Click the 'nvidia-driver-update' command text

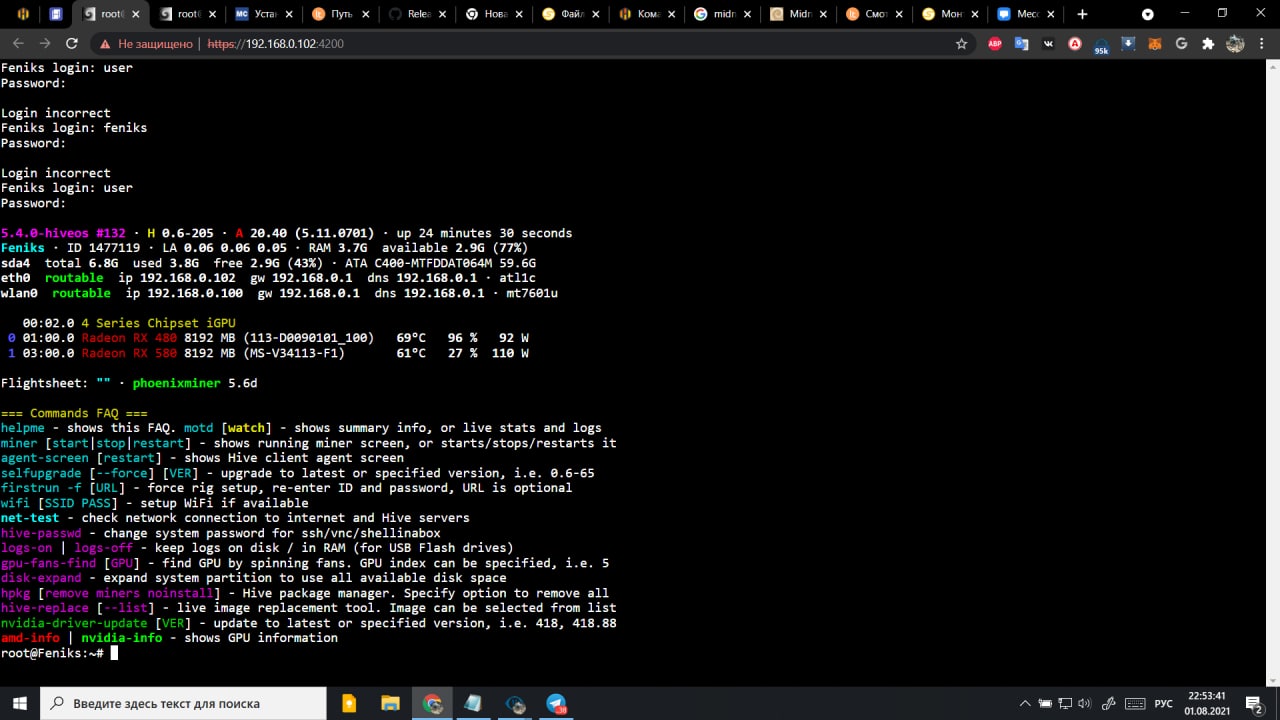74,623
